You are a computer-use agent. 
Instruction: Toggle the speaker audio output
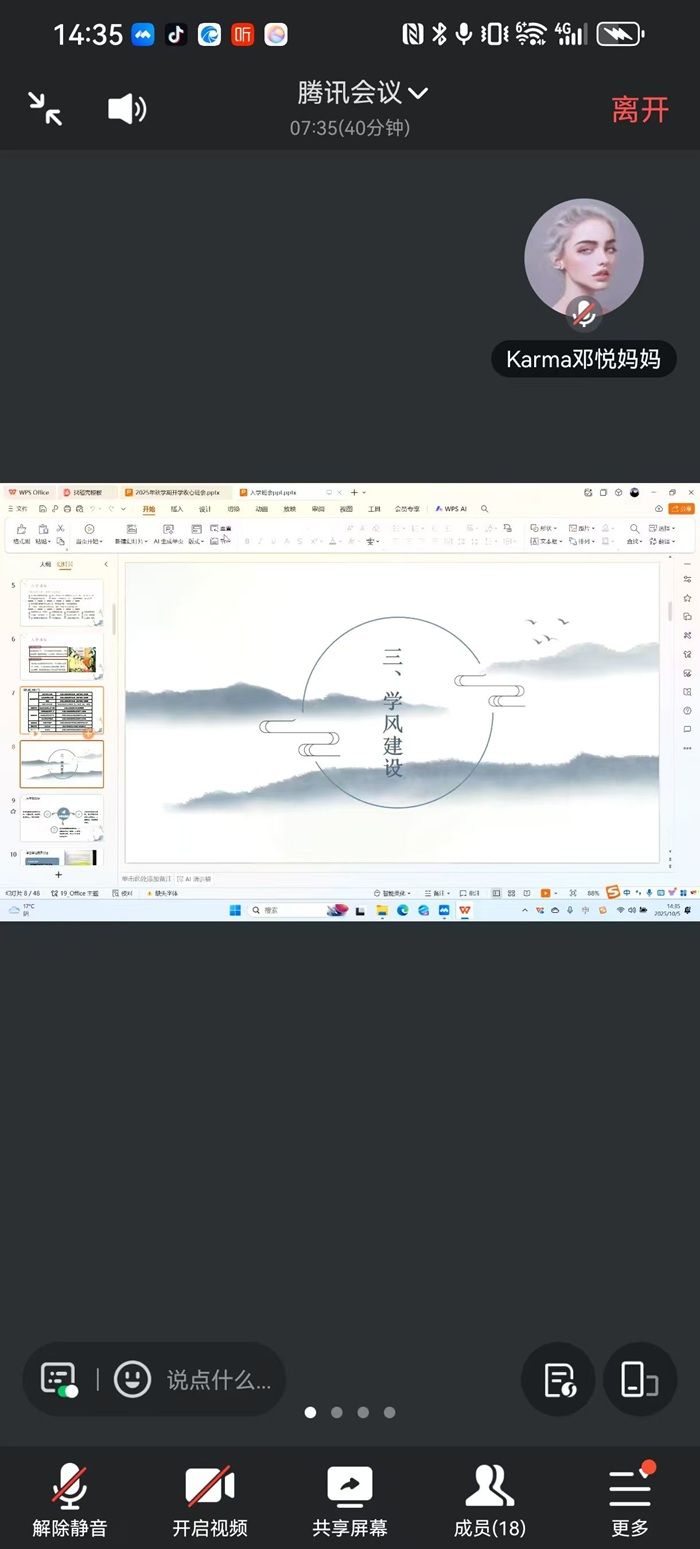tap(126, 109)
